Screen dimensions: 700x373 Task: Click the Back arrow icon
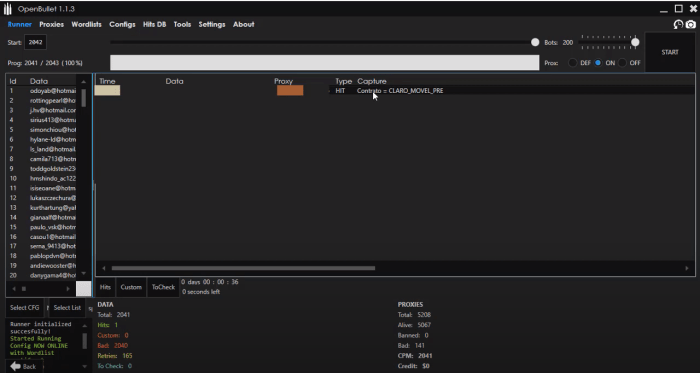15,366
